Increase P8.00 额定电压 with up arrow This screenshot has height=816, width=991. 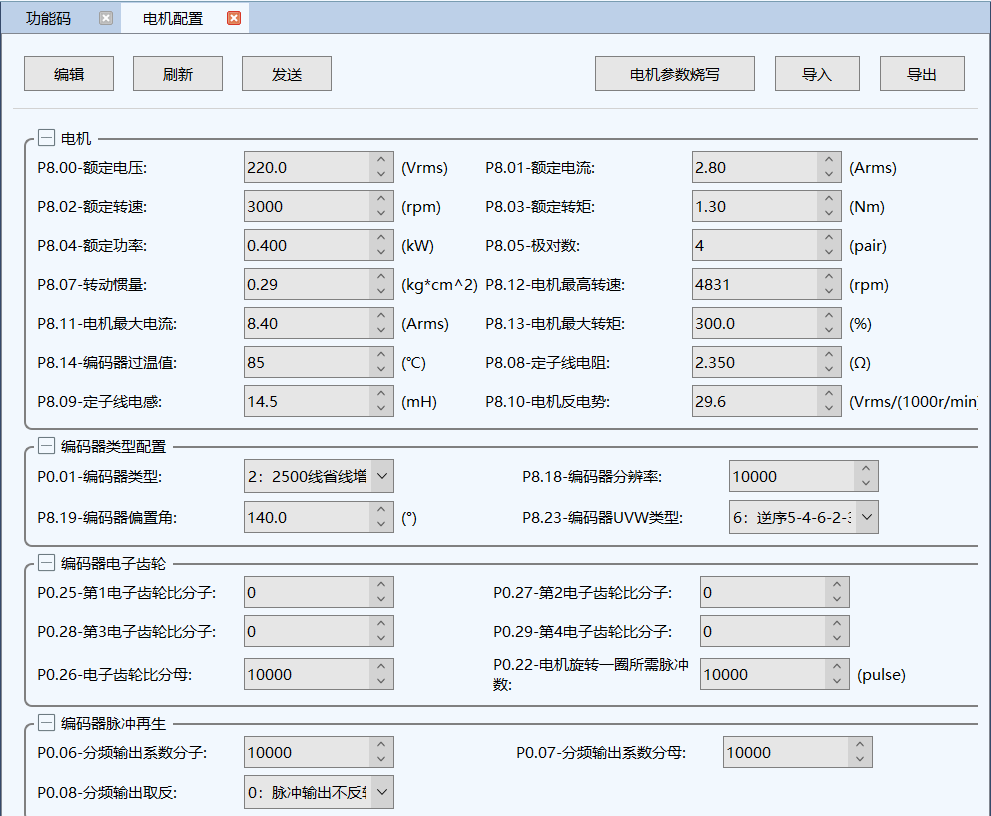tap(381, 160)
